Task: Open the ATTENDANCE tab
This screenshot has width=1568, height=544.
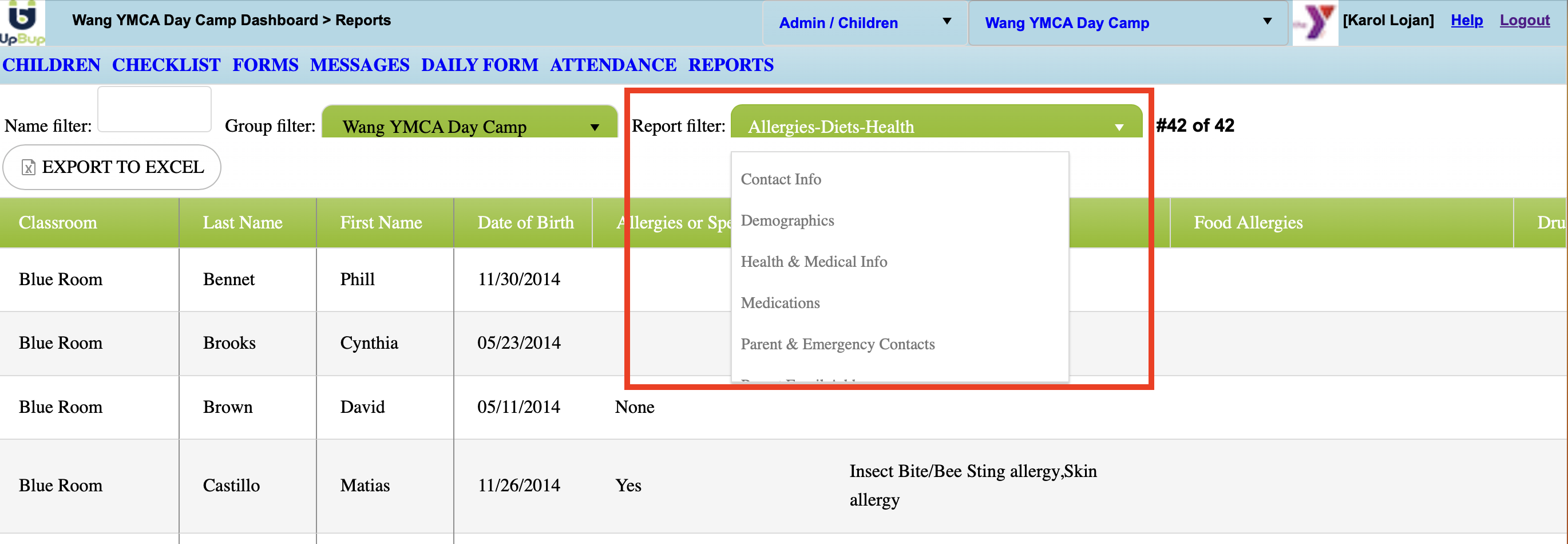Action: (x=613, y=65)
